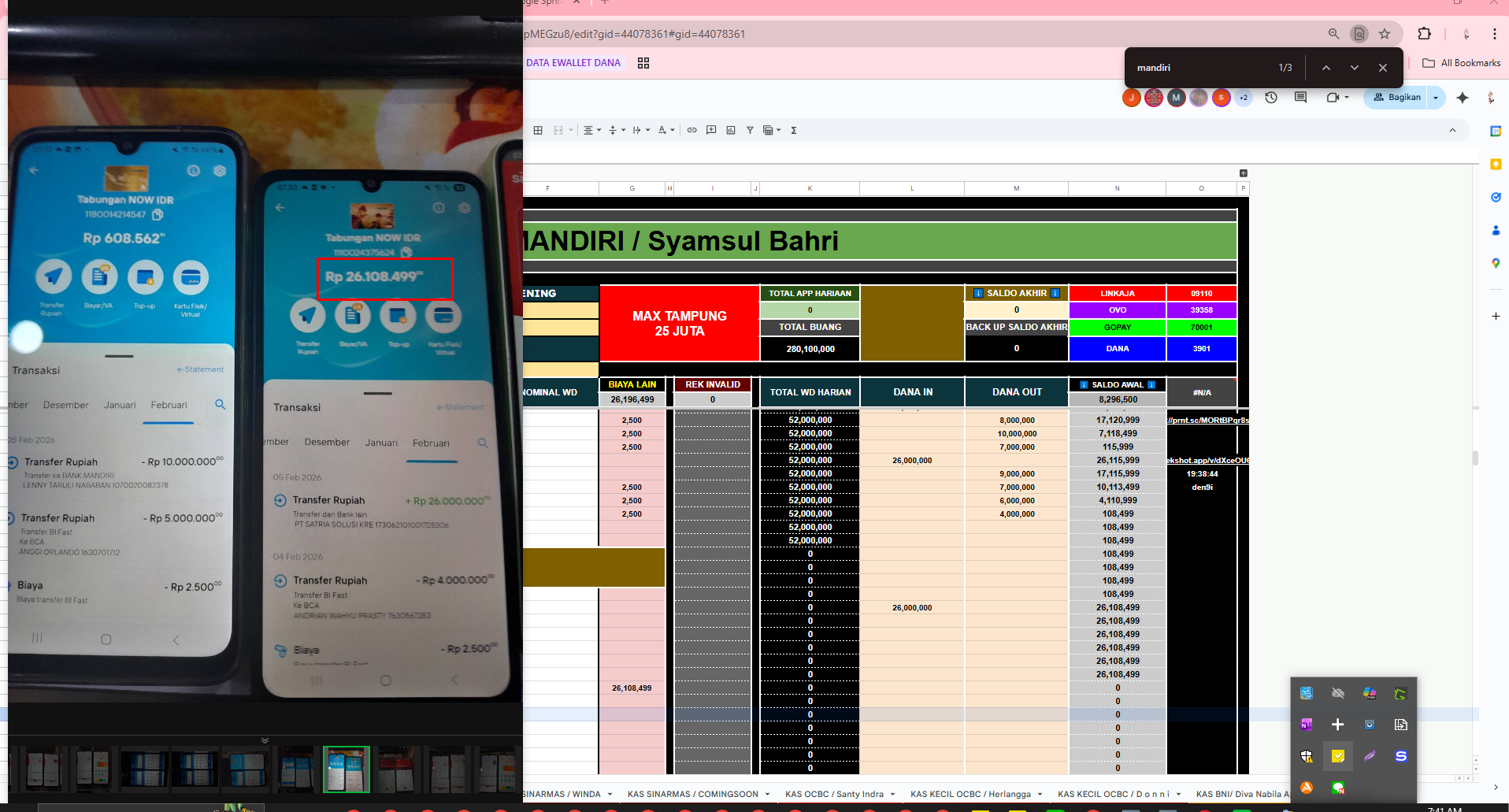The image size is (1509, 812).
Task: Open the Sticky Notes tray icon
Action: [1337, 756]
